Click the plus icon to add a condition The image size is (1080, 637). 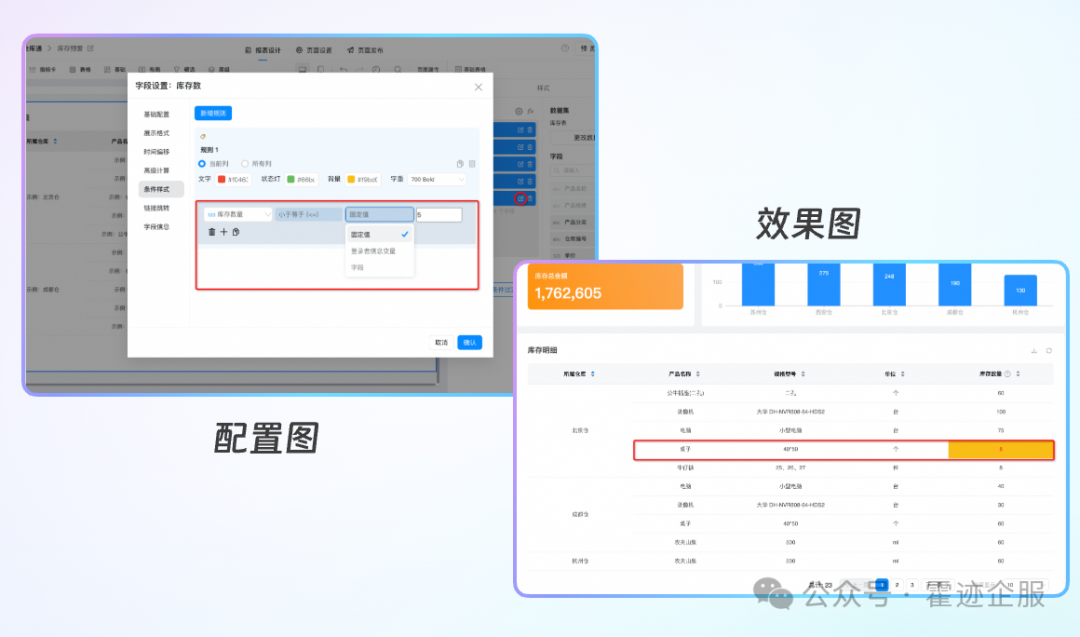pos(223,232)
